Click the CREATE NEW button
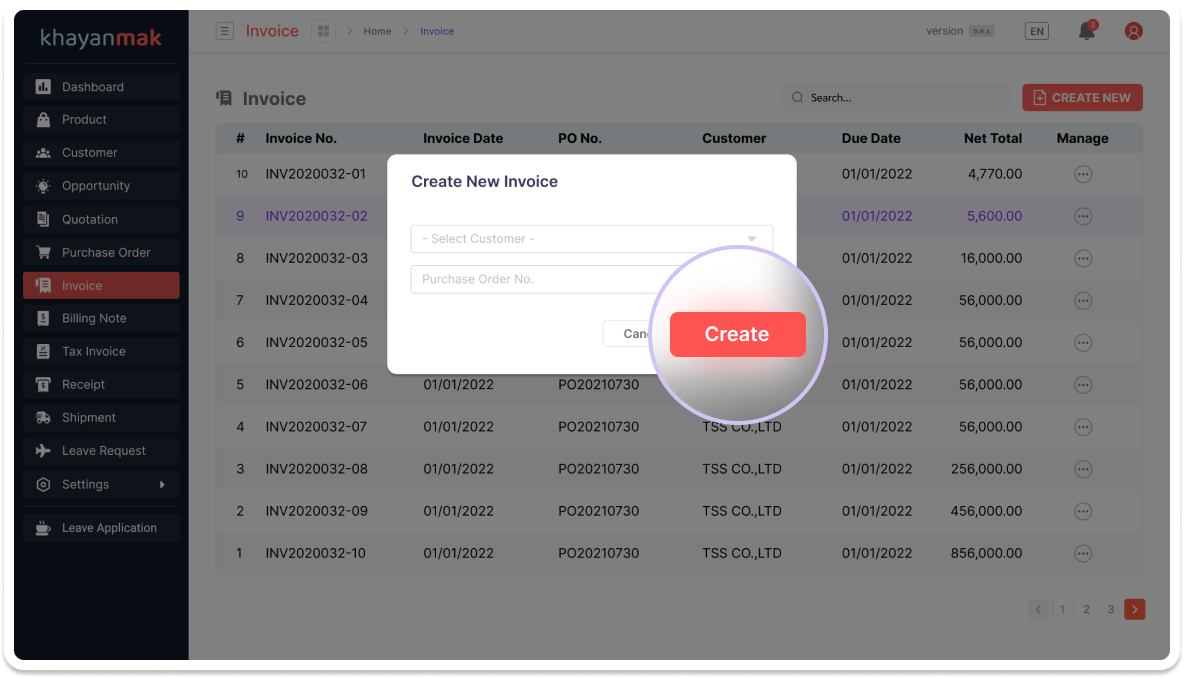The image size is (1184, 678). [1082, 98]
